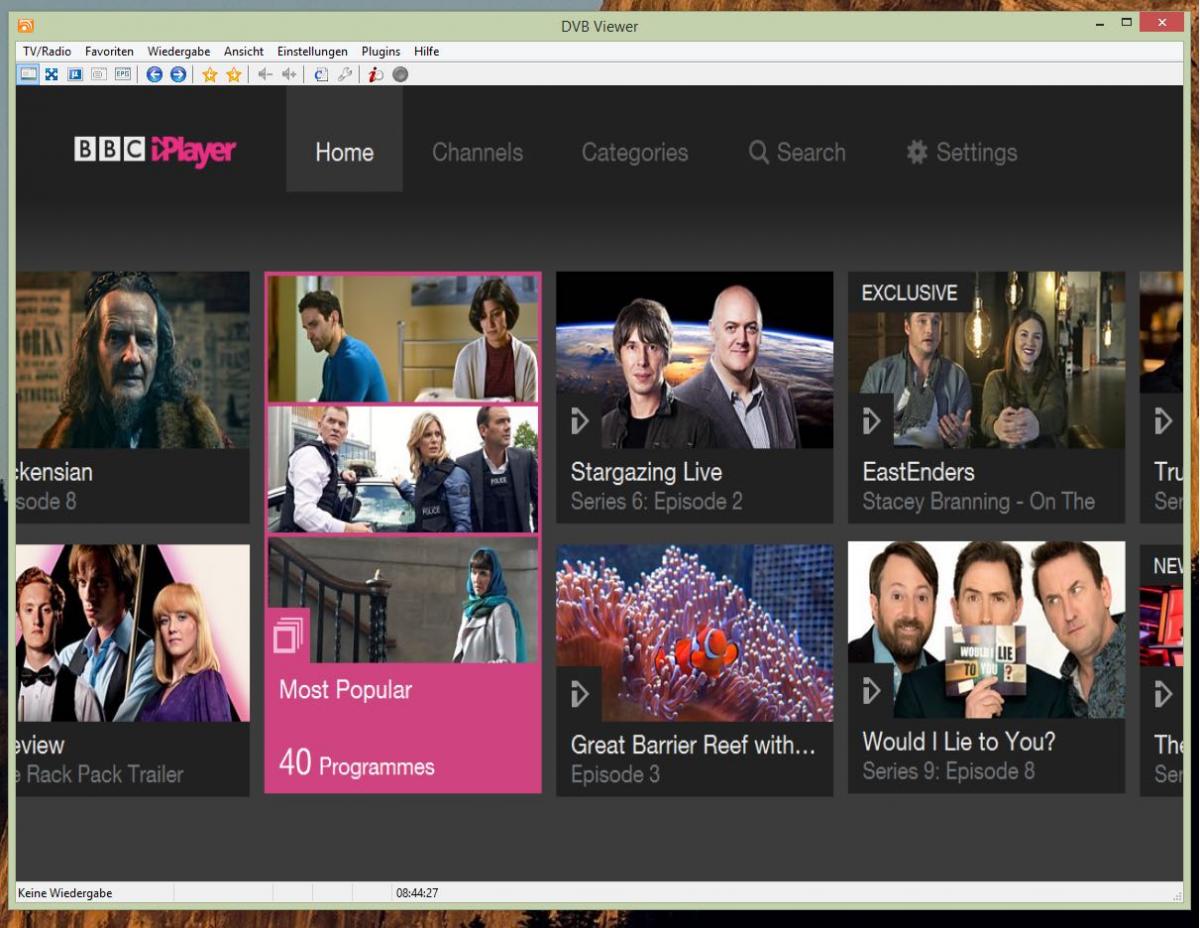Open the Dickensian thumbnail with bearded man
The image size is (1200, 928).
coord(133,360)
